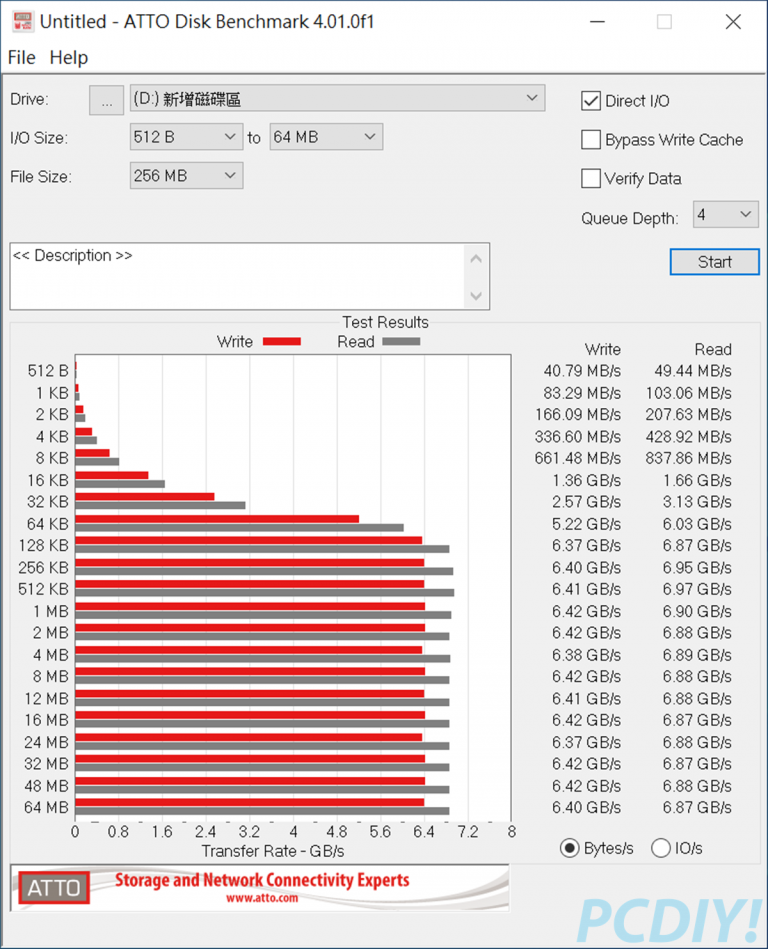Click the 49.44 MB/s read value

point(693,371)
